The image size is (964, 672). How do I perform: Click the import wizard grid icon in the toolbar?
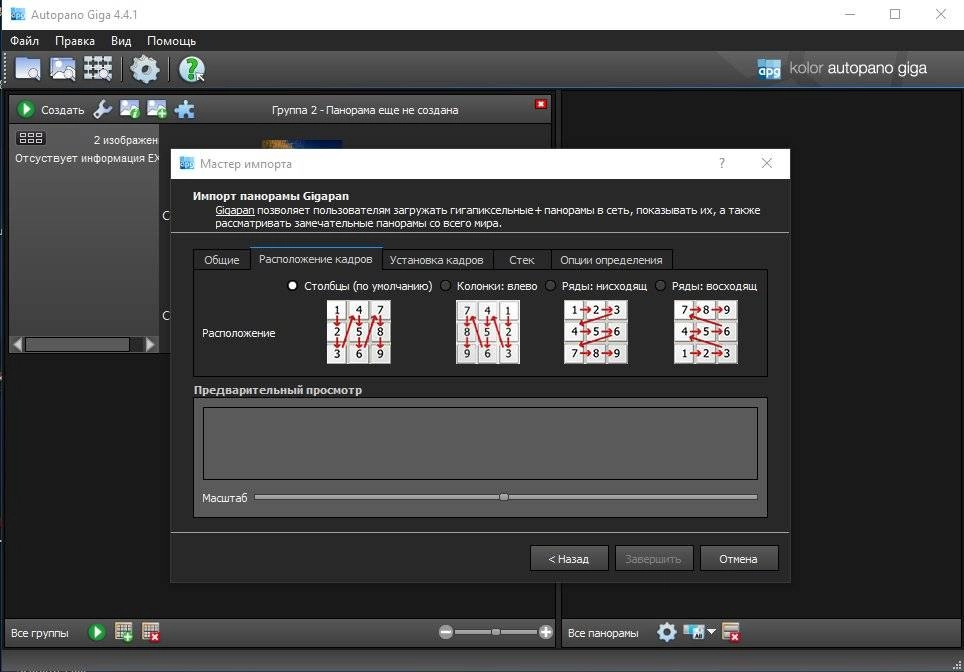tap(98, 69)
